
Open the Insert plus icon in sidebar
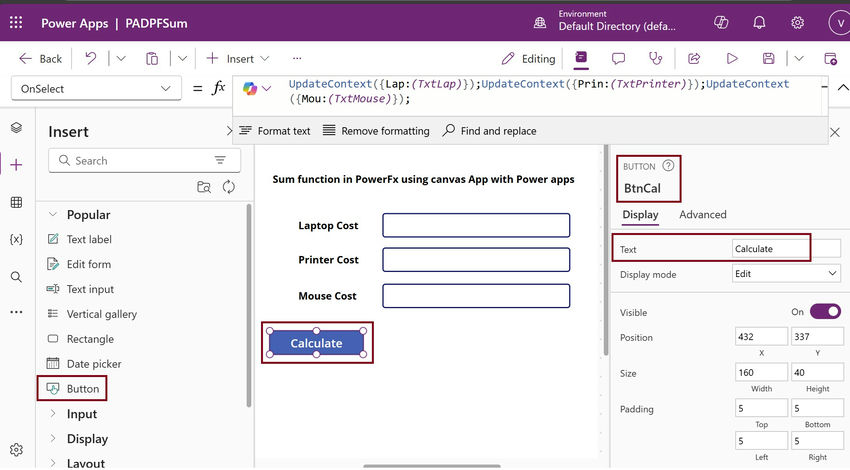coord(16,165)
